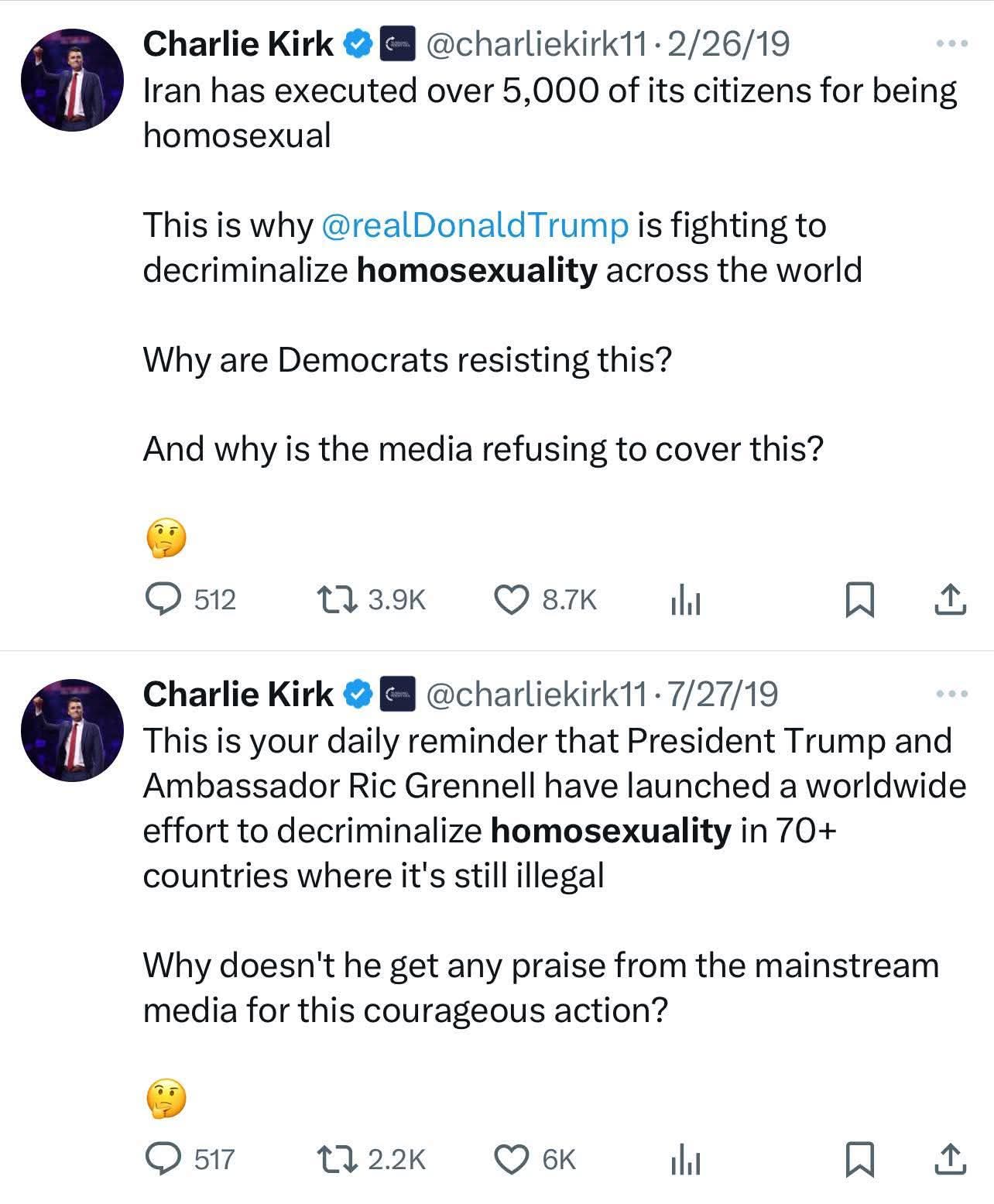Bookmark the 2/26/19 tweet
The image size is (994, 1204).
[859, 600]
